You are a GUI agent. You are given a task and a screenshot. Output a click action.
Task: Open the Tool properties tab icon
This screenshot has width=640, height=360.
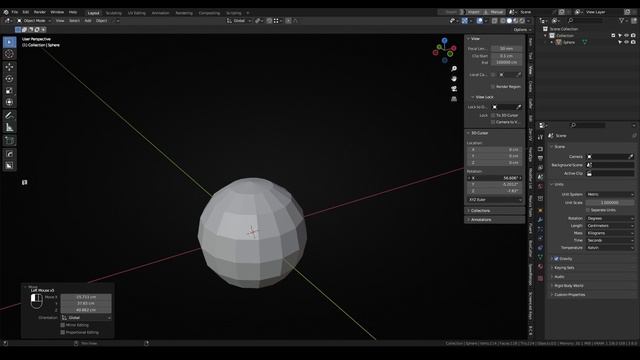540,137
